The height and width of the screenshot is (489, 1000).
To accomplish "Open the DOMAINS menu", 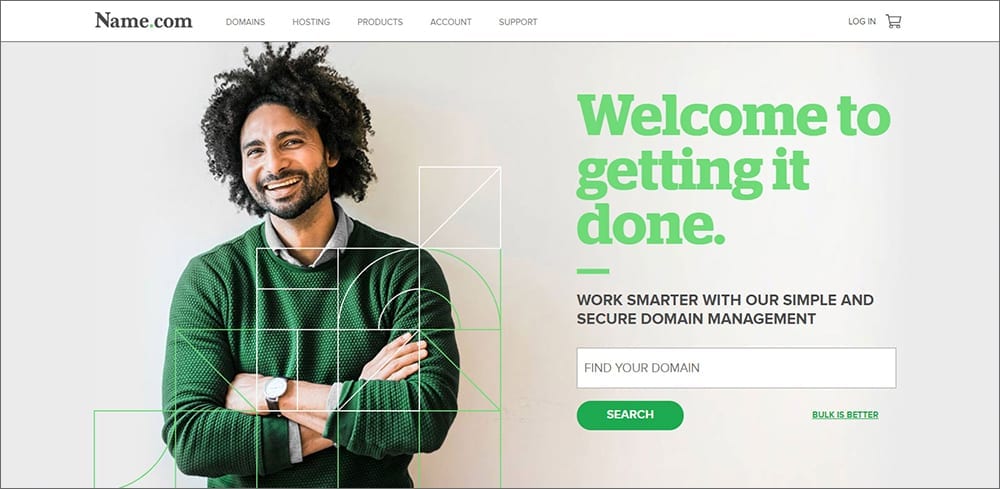I will (x=246, y=22).
